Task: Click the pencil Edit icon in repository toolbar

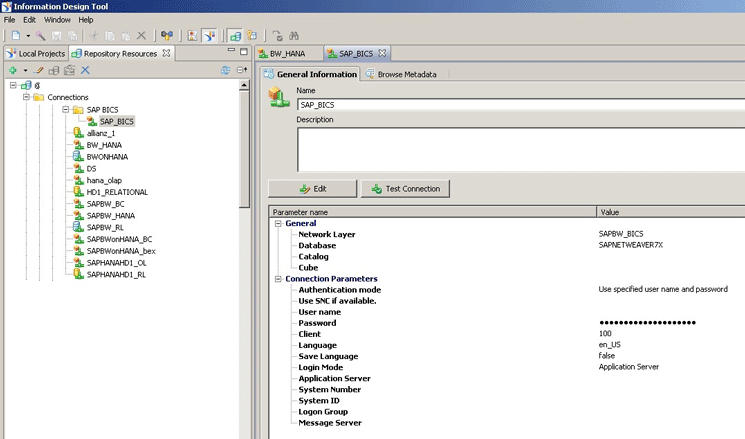Action: point(39,70)
